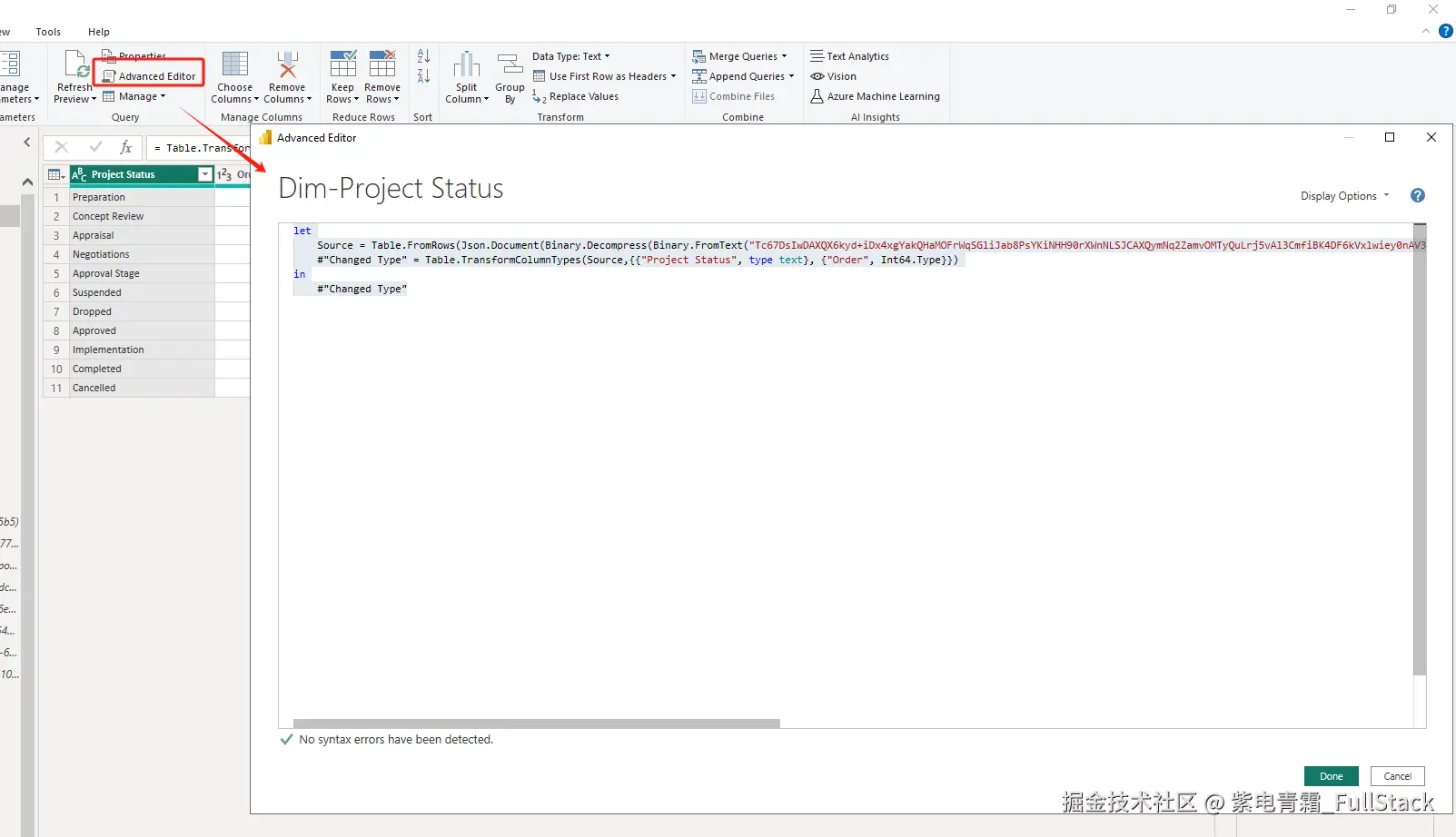The height and width of the screenshot is (837, 1456).
Task: Click row number 11 in the grid
Action: coord(56,388)
